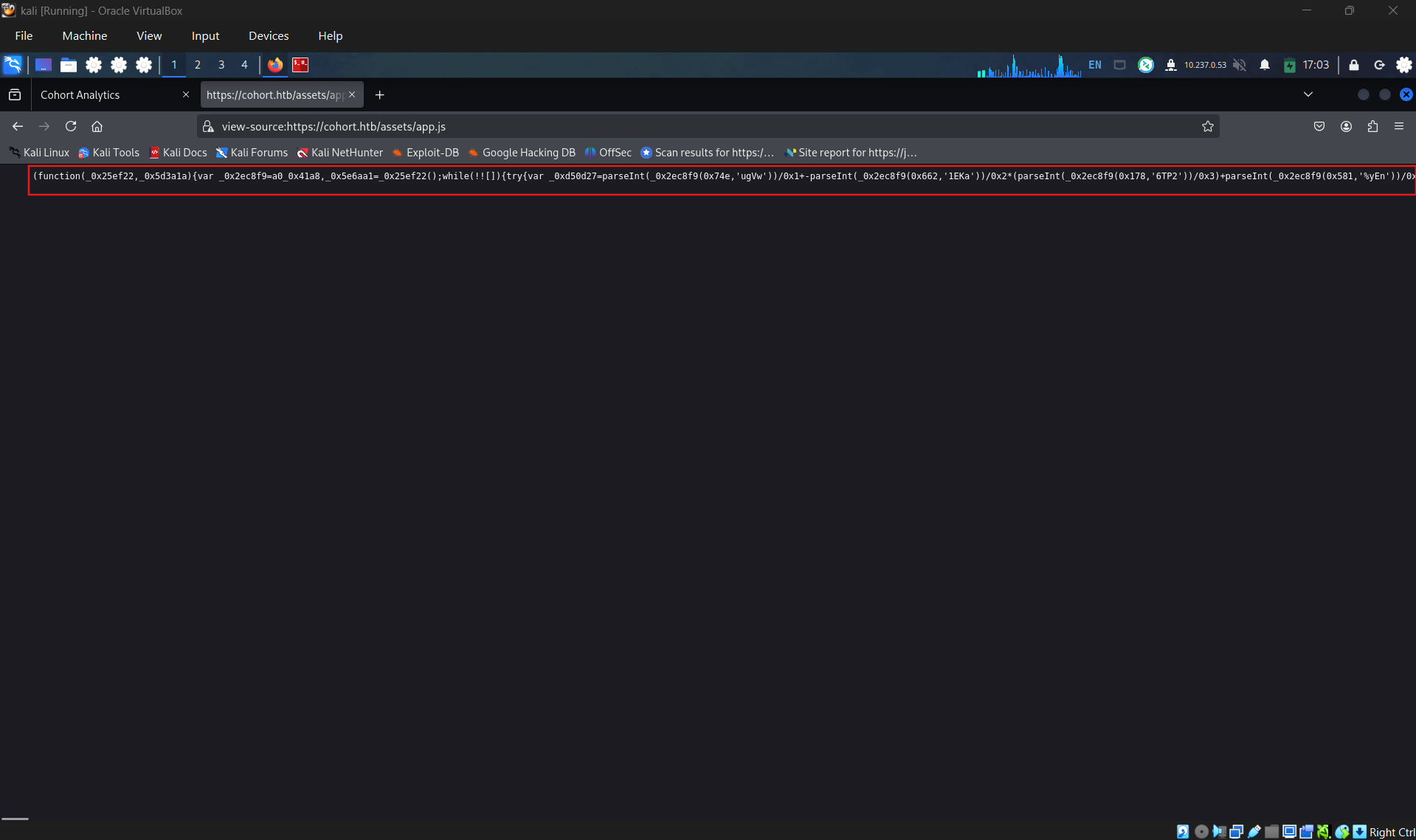The width and height of the screenshot is (1416, 840).
Task: Go to Firefox home page
Action: [x=97, y=126]
